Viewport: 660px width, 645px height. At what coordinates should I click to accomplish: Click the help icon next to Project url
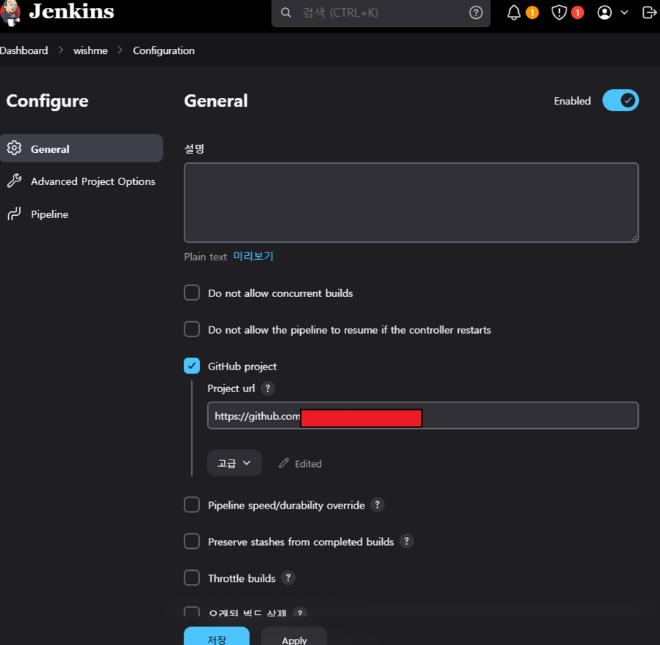(268, 388)
